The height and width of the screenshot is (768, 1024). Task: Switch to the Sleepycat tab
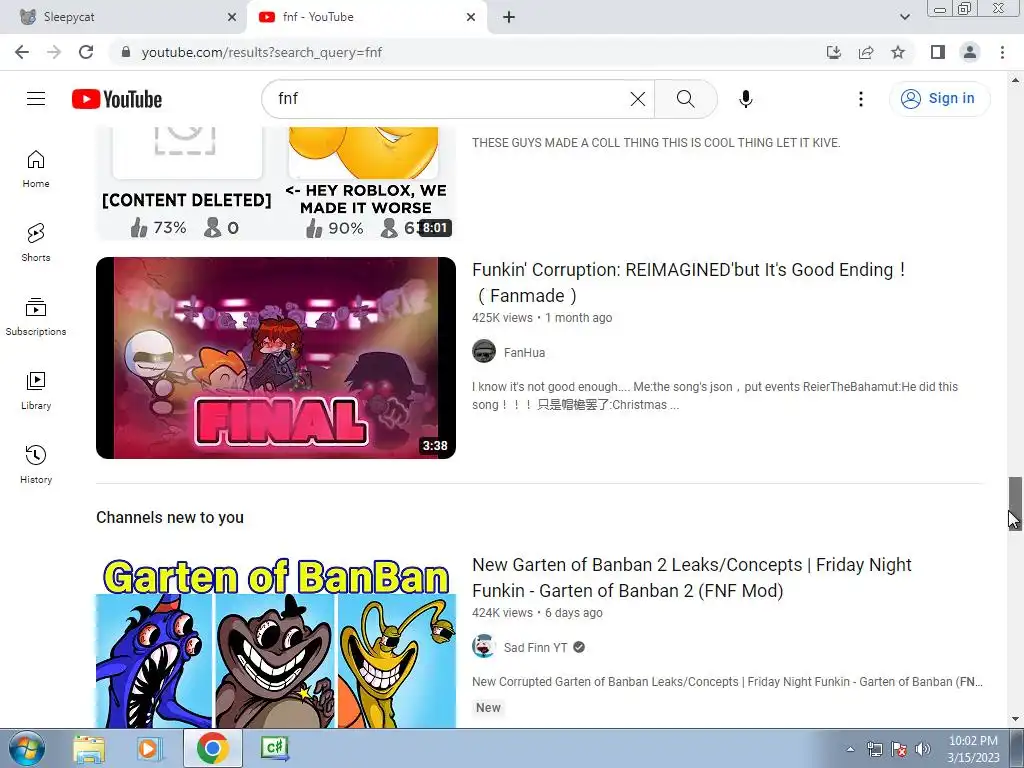point(123,17)
